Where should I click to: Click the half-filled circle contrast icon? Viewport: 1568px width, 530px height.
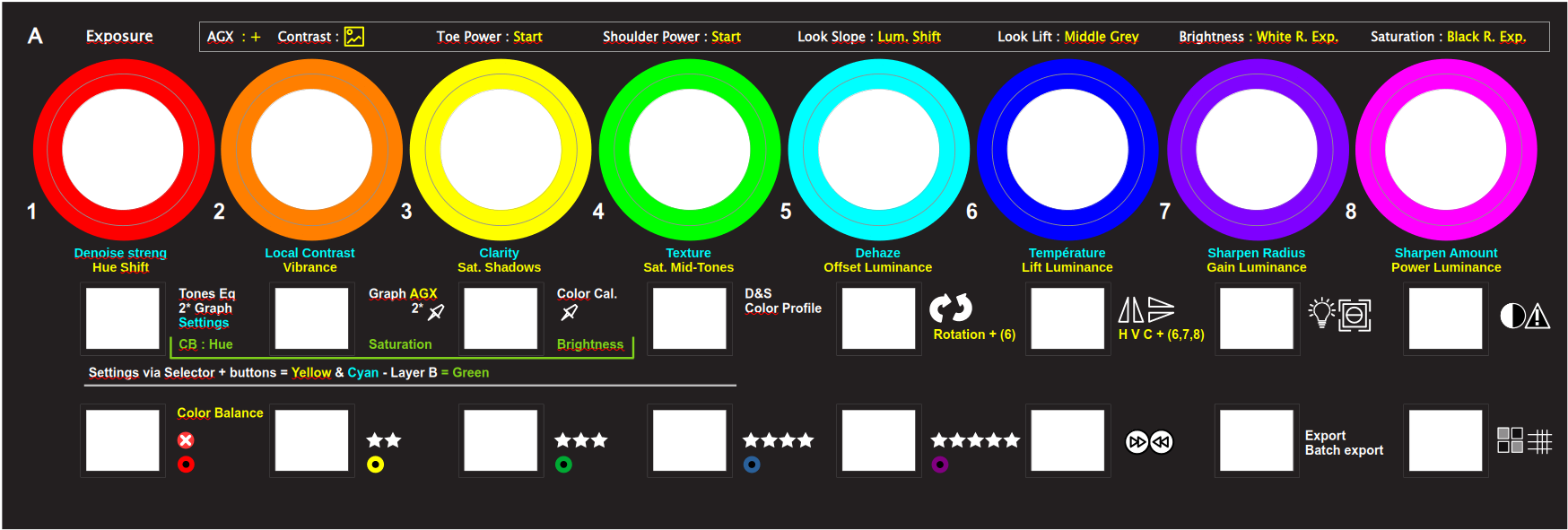click(1512, 316)
